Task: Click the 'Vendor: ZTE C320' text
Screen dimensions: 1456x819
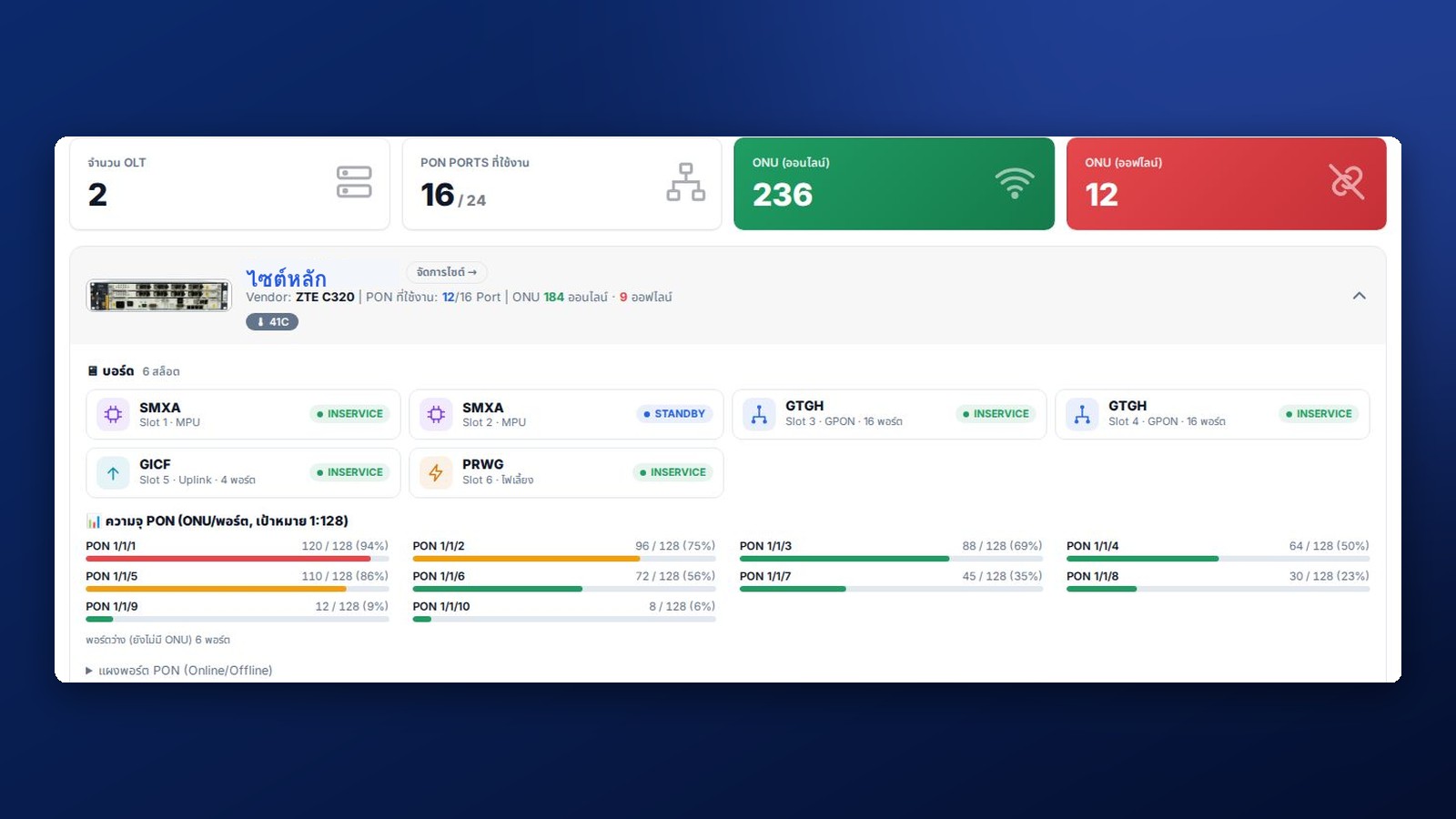Action: coord(300,297)
